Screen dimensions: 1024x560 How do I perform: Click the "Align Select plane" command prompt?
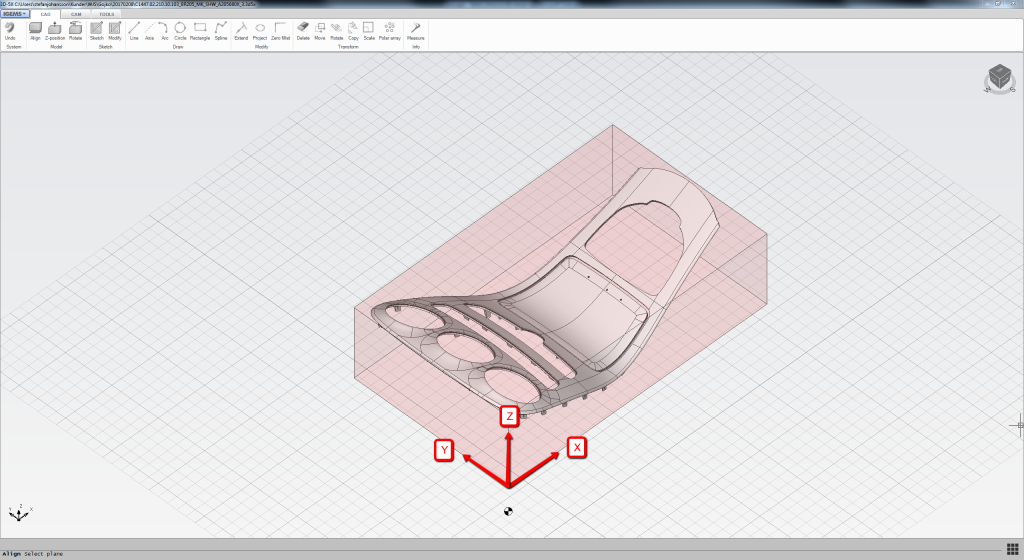coord(33,553)
